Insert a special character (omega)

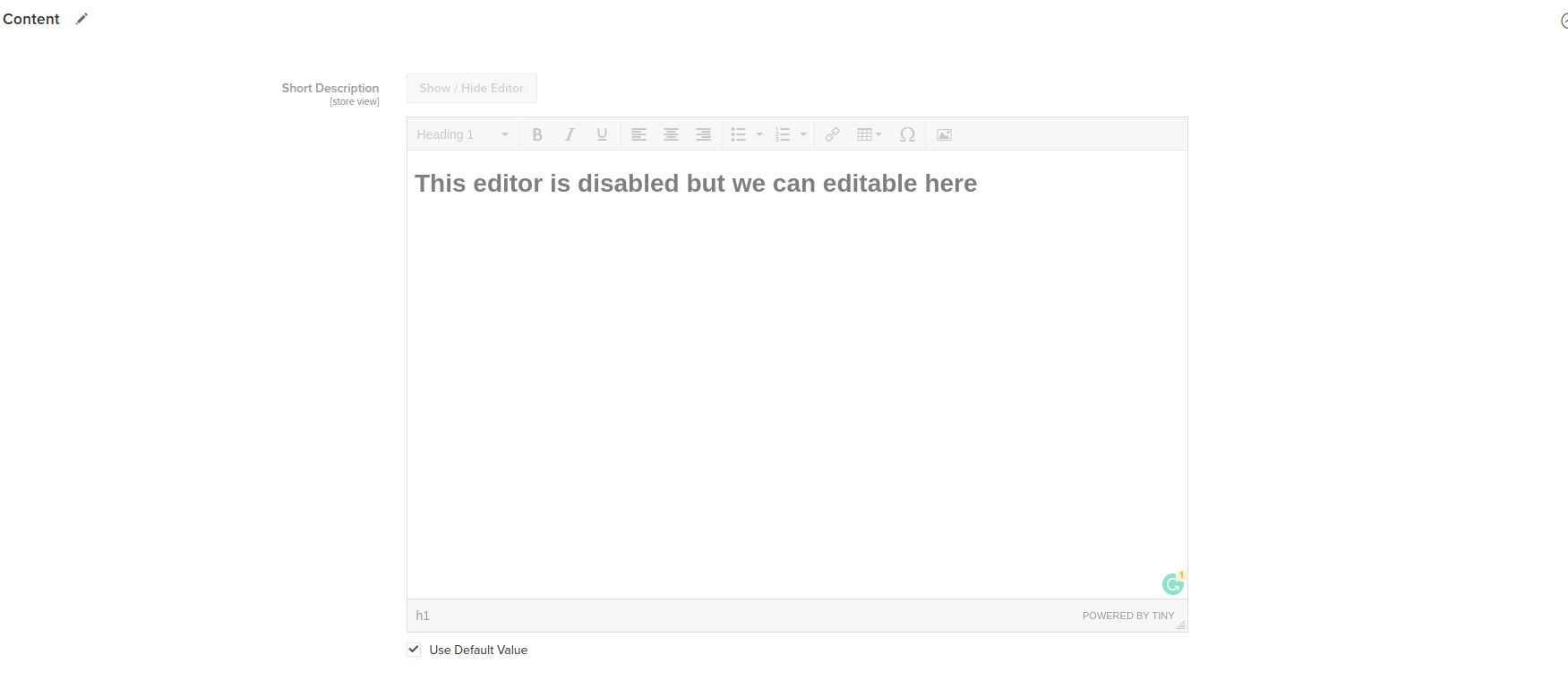click(x=907, y=134)
